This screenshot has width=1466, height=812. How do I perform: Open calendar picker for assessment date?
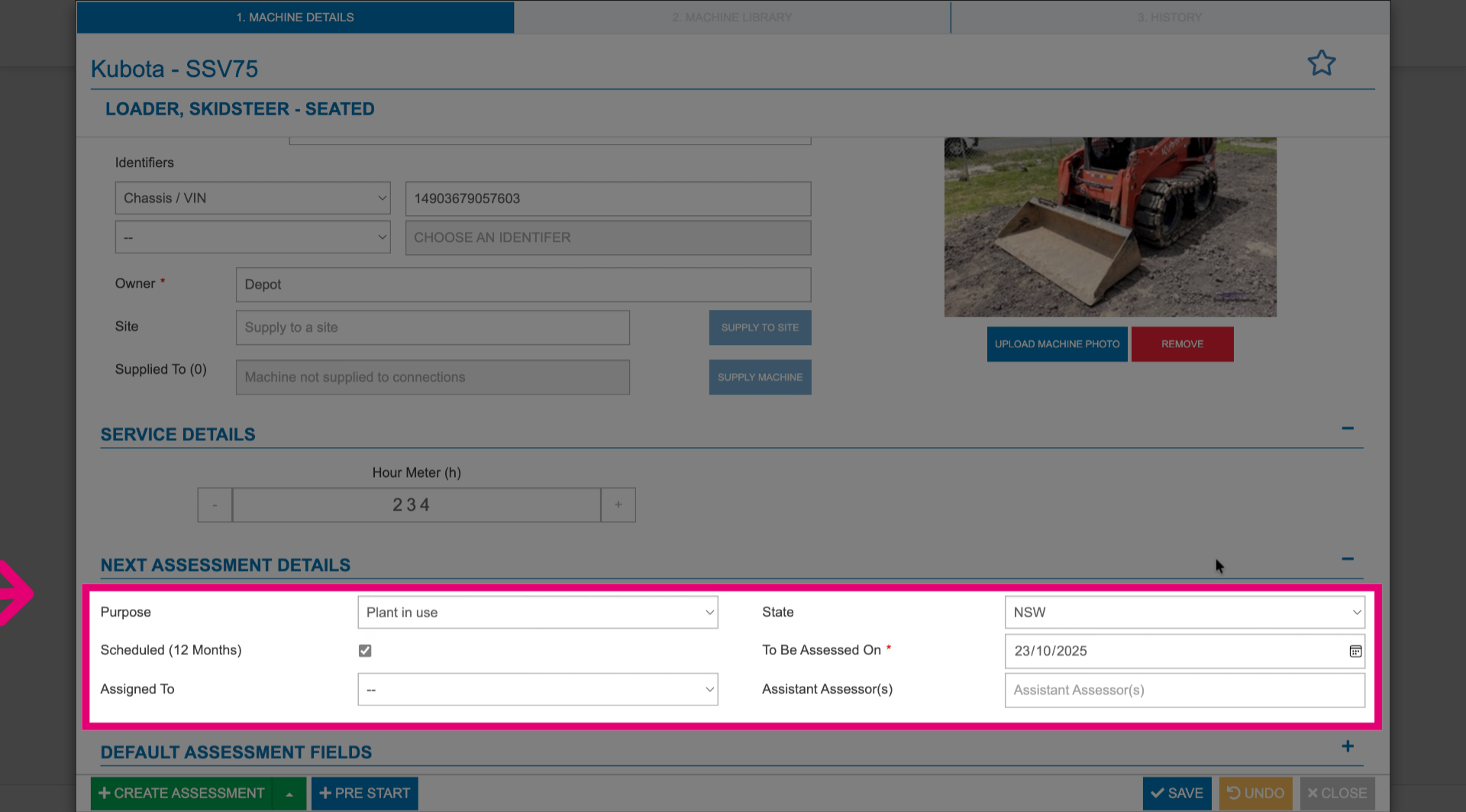pyautogui.click(x=1355, y=651)
